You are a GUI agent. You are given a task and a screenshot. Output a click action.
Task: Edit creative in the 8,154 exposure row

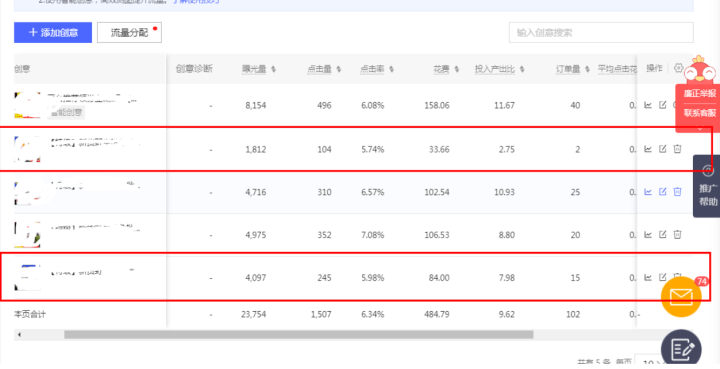[x=663, y=105]
